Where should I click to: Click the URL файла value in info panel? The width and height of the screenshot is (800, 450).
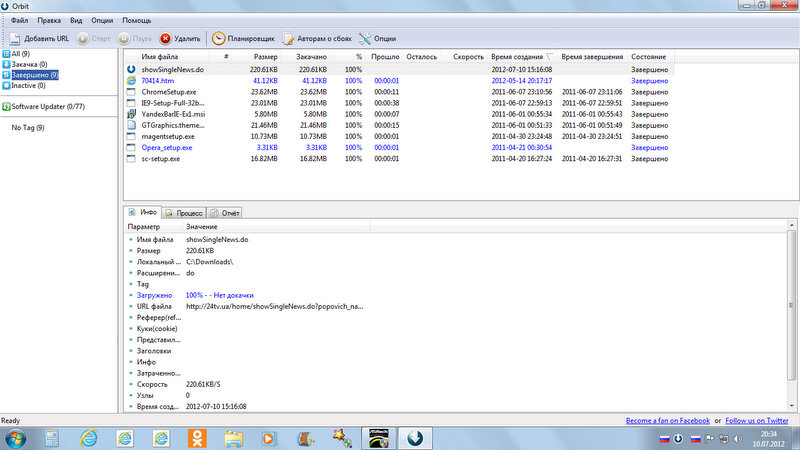pos(274,307)
